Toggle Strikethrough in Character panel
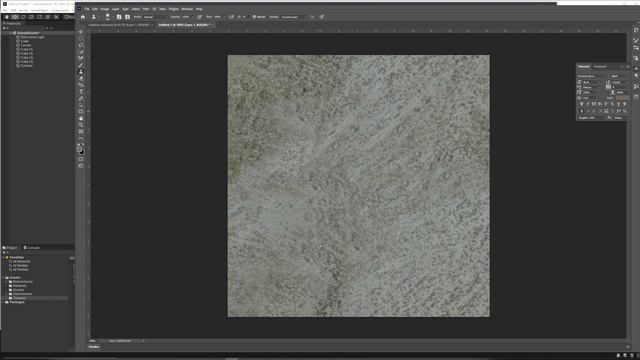This screenshot has height=360, width=640. point(624,104)
